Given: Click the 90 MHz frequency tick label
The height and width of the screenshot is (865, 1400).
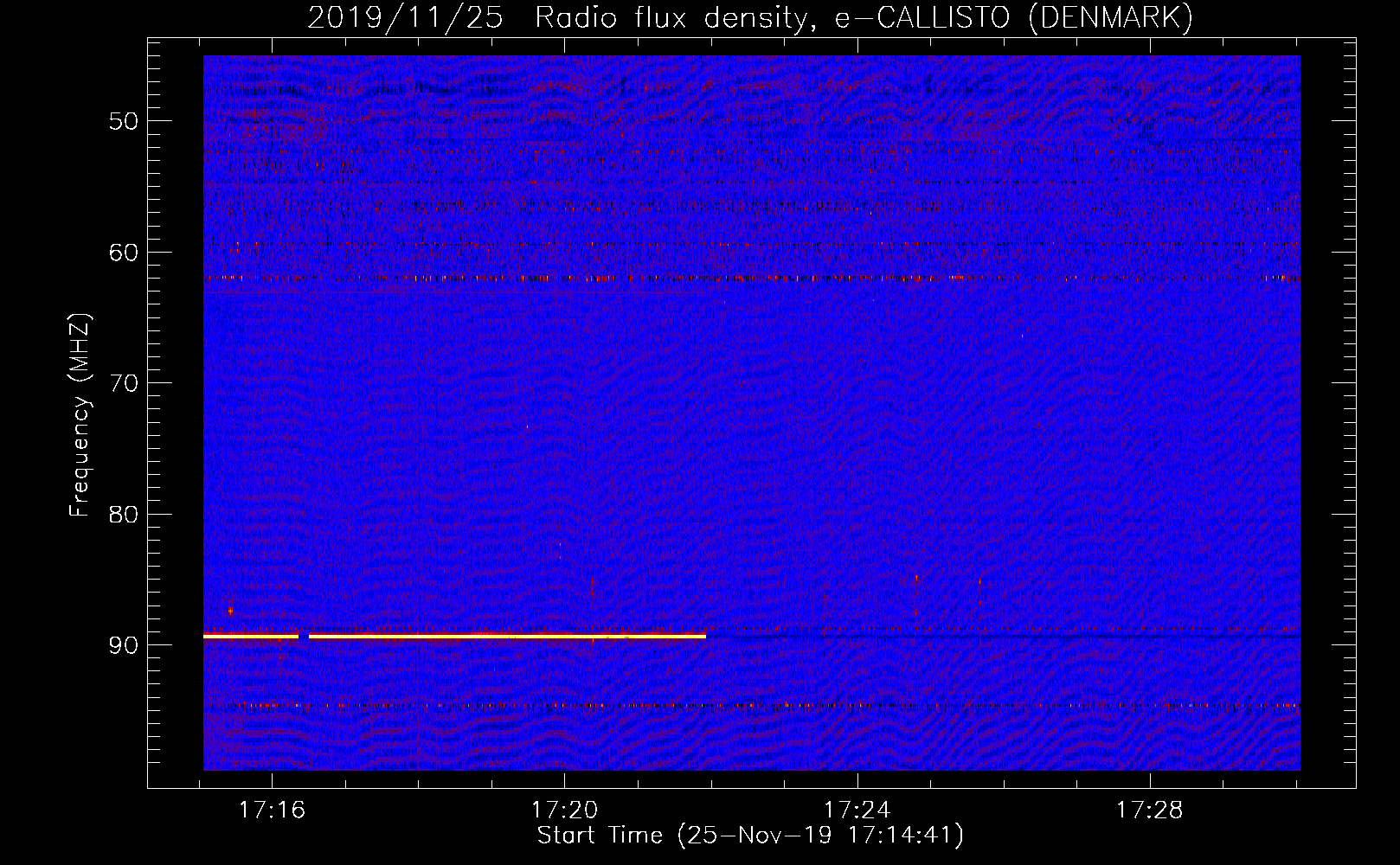Looking at the screenshot, I should point(124,645).
